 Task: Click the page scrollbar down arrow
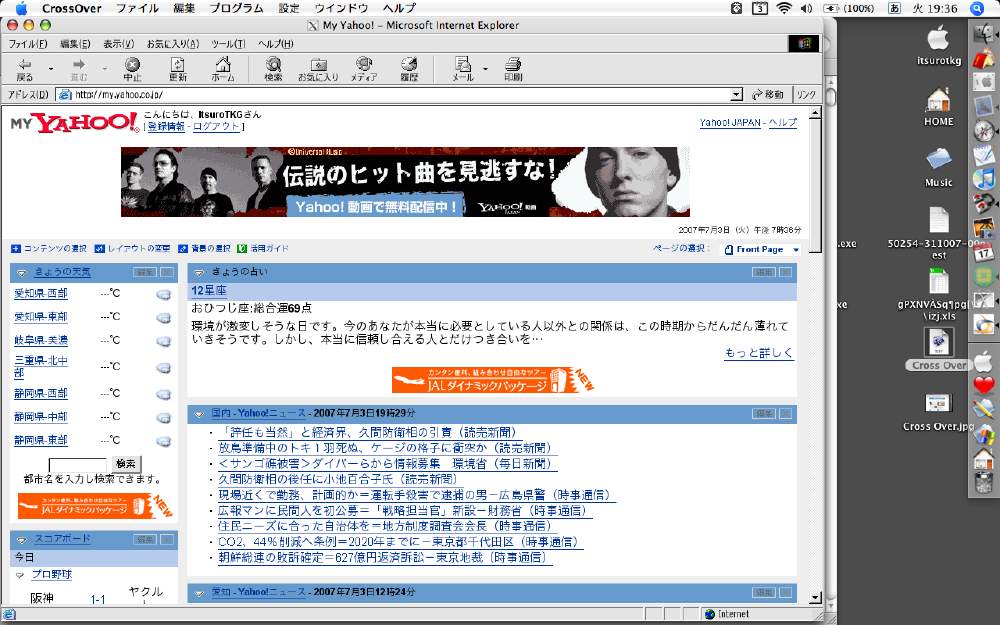point(815,598)
